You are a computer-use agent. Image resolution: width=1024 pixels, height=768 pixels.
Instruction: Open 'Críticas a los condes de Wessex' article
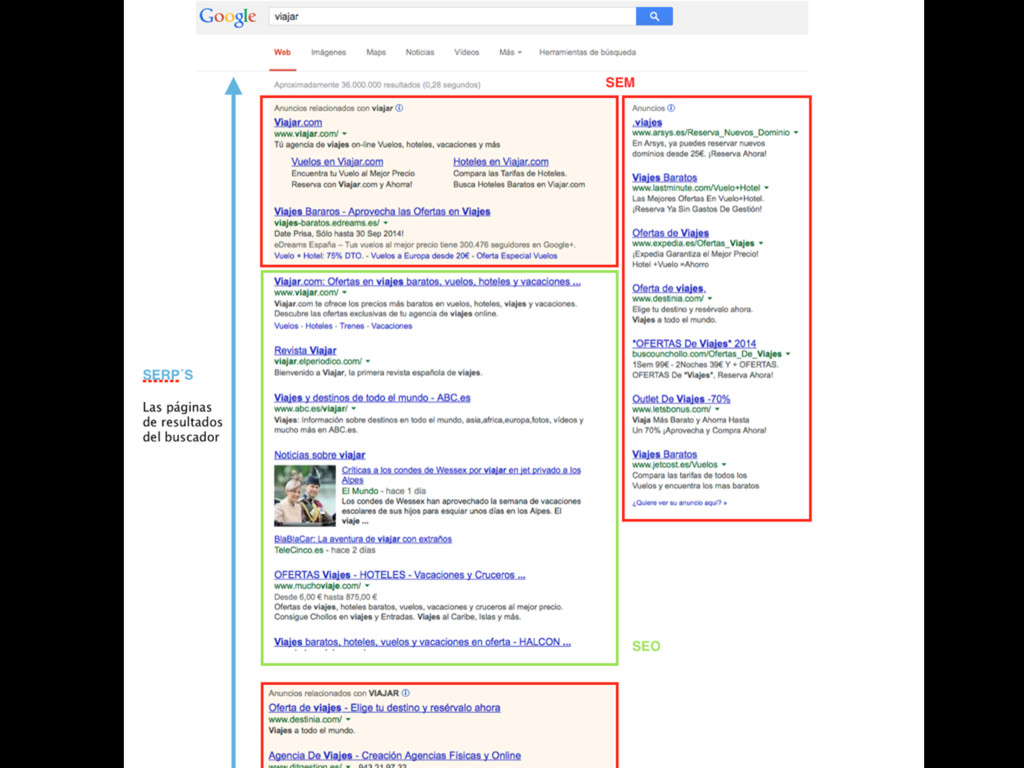click(461, 475)
